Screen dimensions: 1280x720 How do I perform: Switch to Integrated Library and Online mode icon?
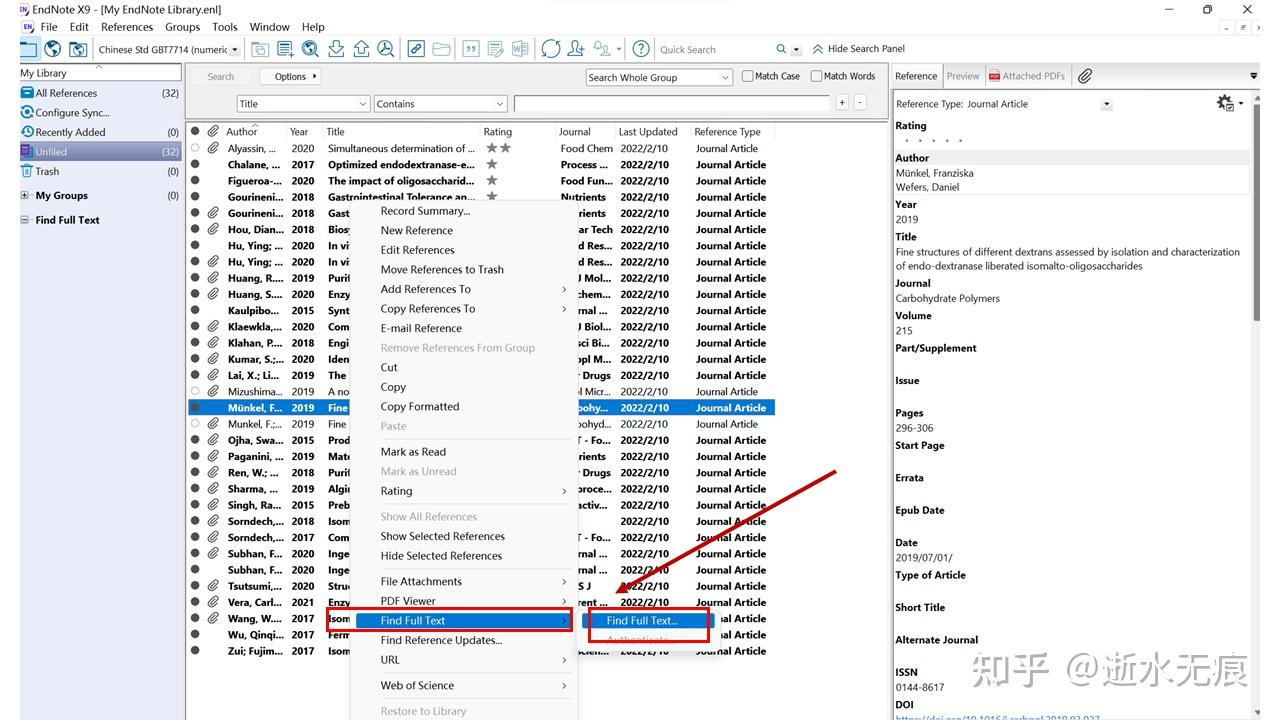[x=78, y=49]
